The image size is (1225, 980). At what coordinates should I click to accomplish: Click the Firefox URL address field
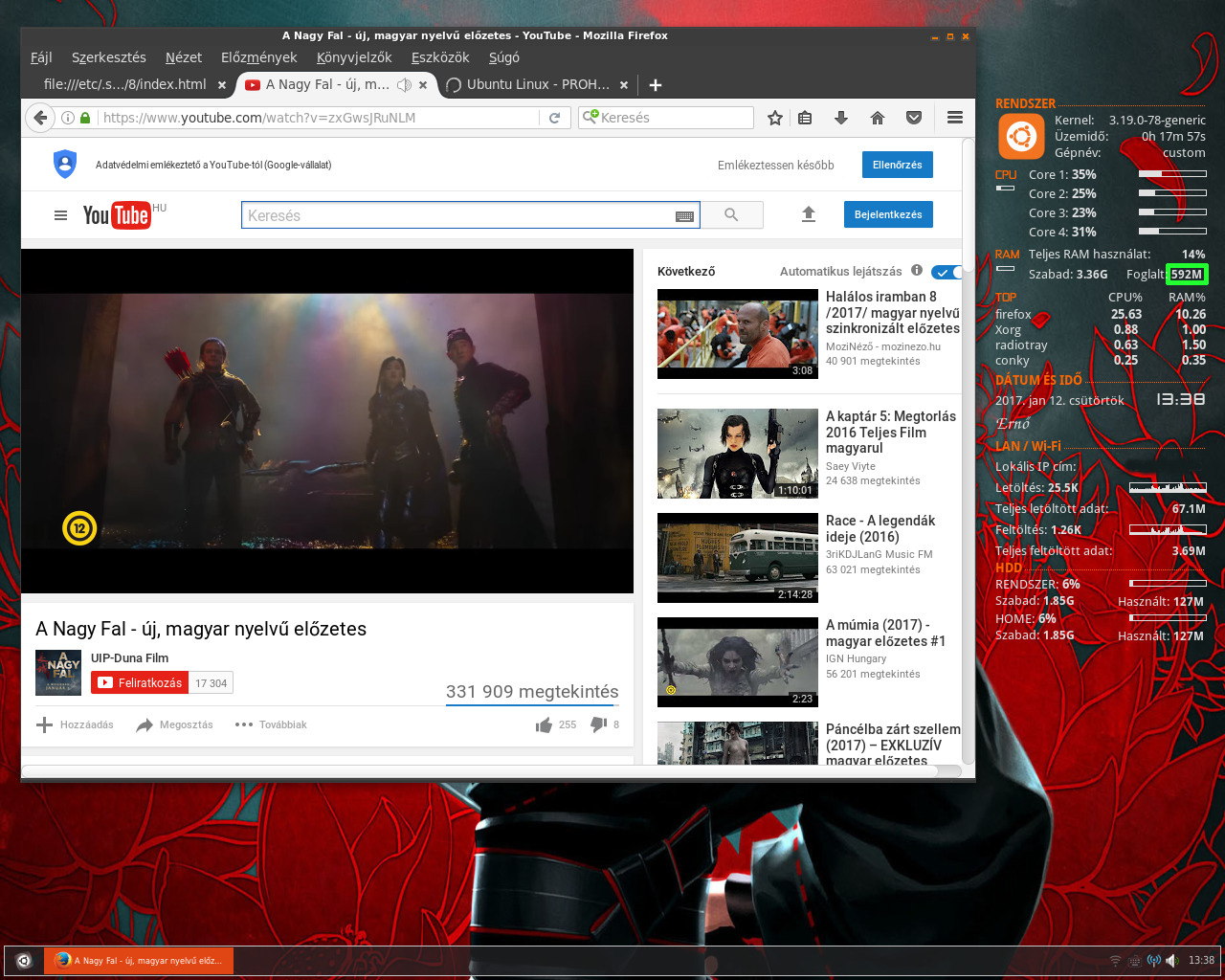(x=319, y=118)
